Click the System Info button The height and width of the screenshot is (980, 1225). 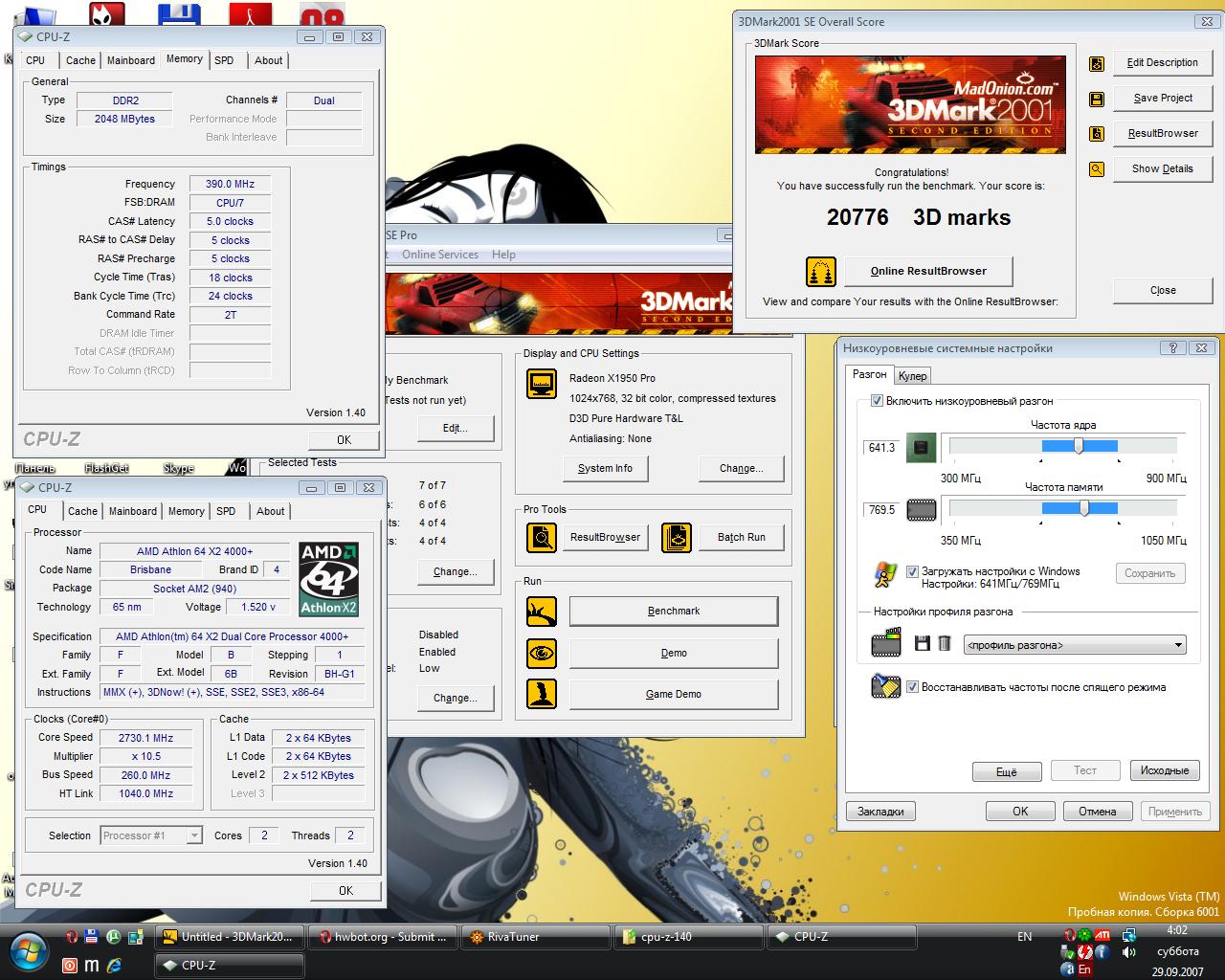[605, 468]
